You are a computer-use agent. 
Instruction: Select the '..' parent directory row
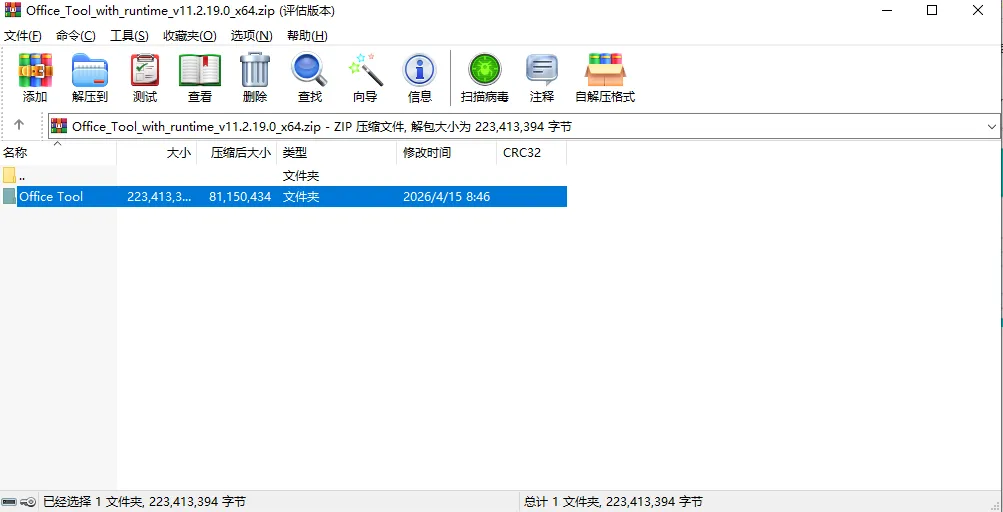pyautogui.click(x=283, y=175)
